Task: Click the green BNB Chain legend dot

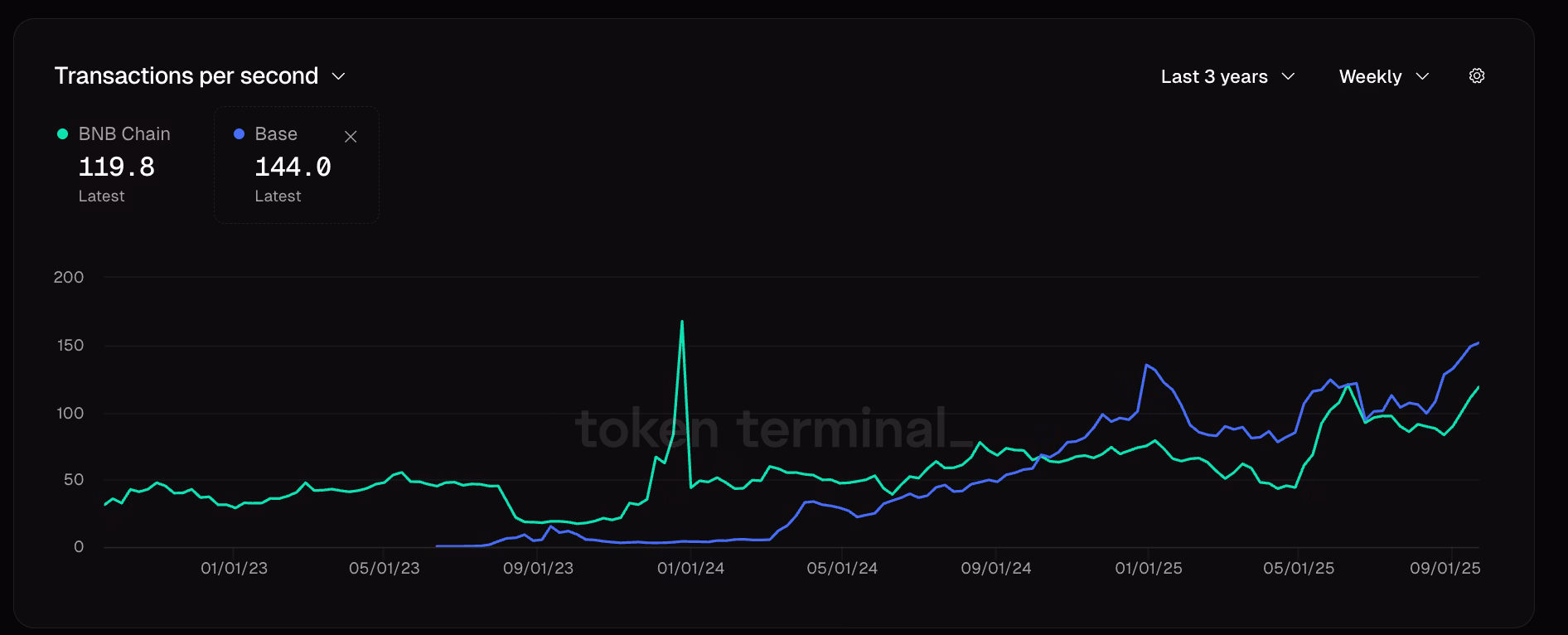Action: [x=62, y=134]
